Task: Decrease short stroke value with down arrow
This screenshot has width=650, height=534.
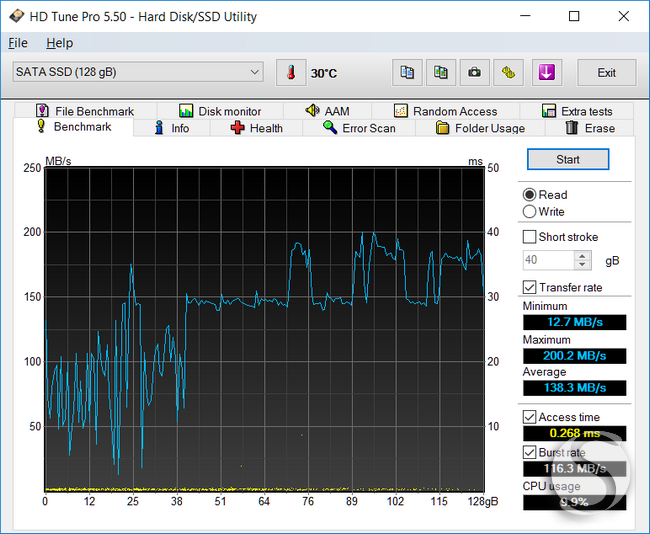Action: click(x=582, y=265)
